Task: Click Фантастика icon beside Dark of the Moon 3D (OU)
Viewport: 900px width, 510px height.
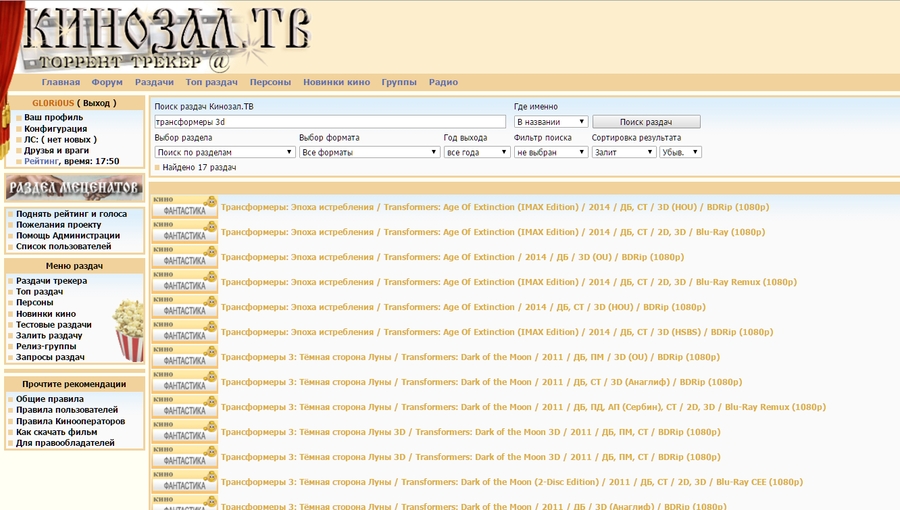Action: click(185, 357)
